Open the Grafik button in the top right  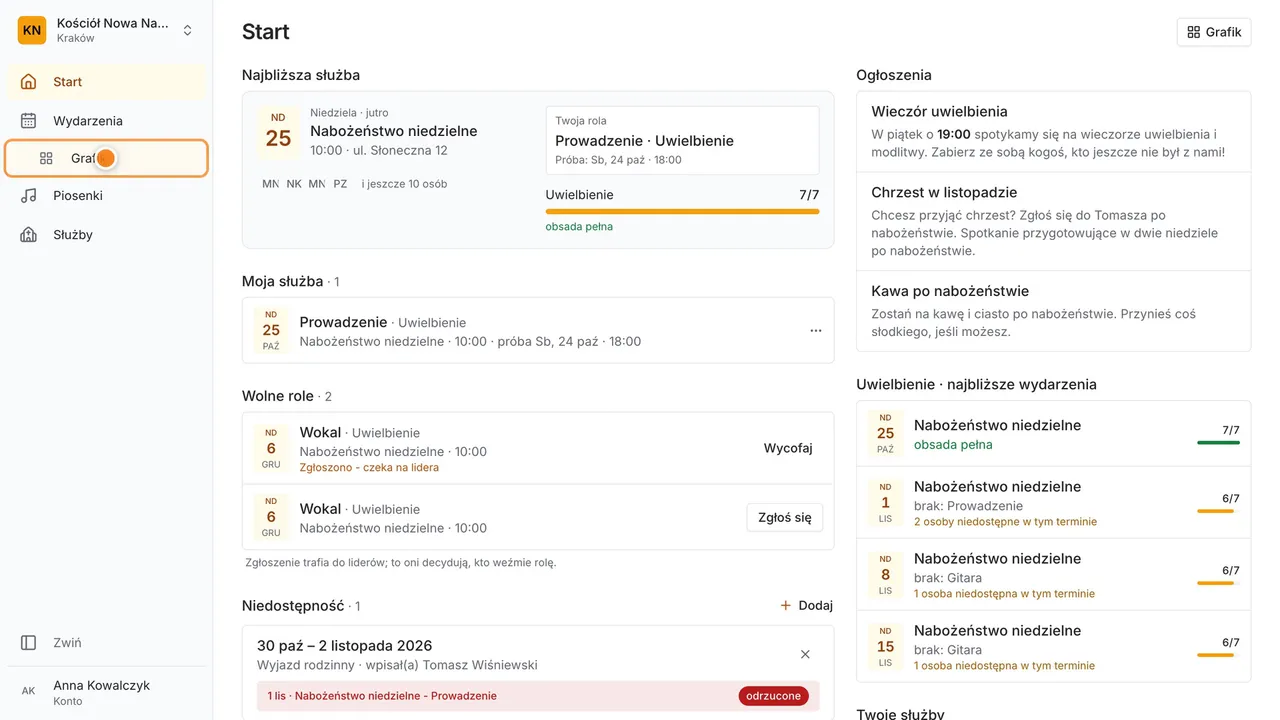tap(1214, 32)
